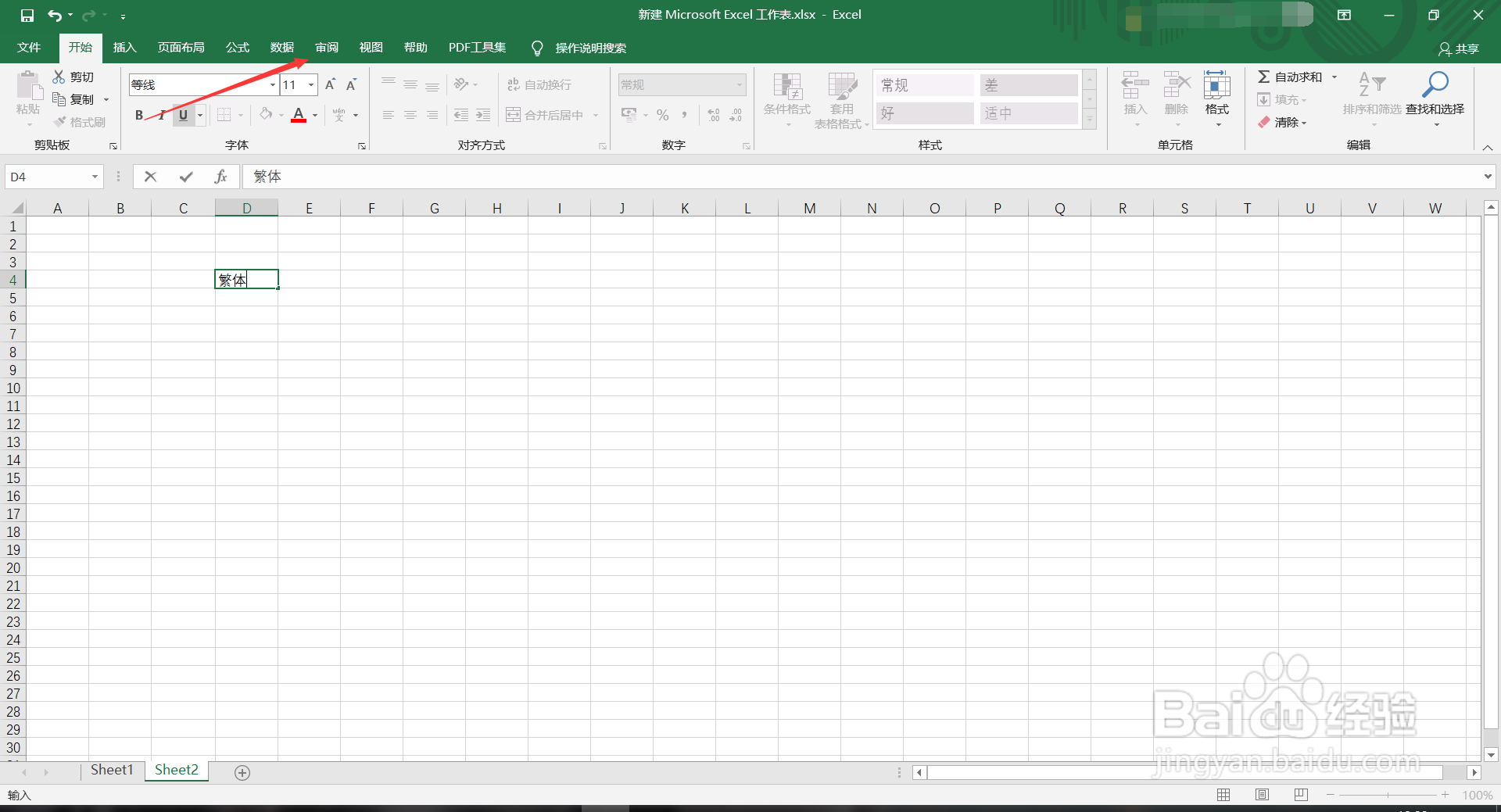Increase font size with the larger A icon
Image resolution: width=1501 pixels, height=812 pixels.
tap(330, 84)
